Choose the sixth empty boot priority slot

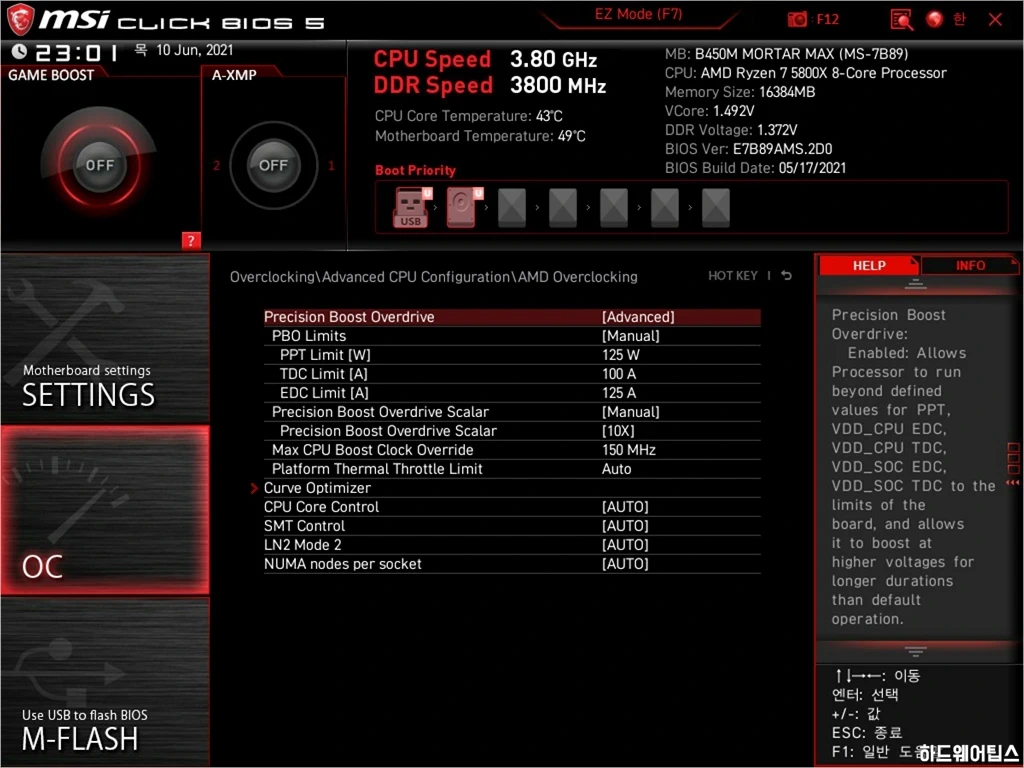click(x=664, y=208)
